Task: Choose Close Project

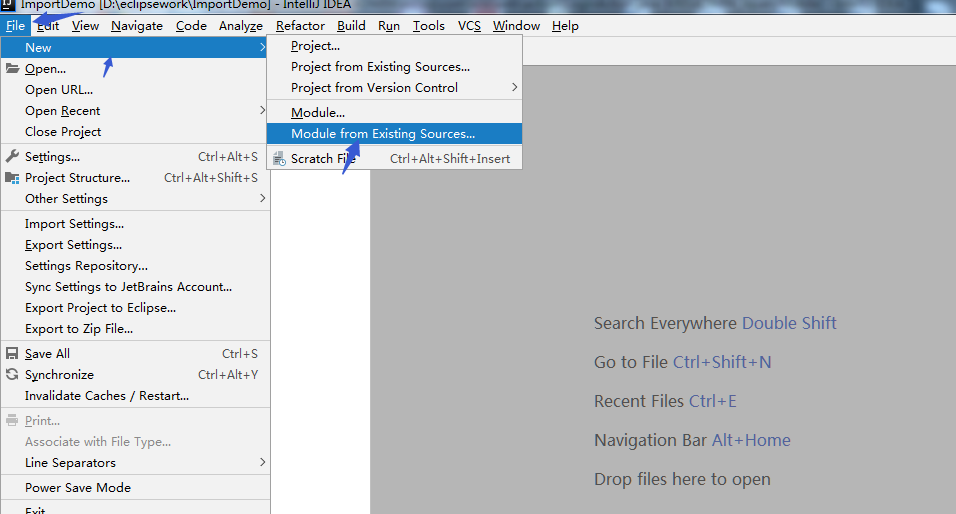Action: click(x=135, y=132)
